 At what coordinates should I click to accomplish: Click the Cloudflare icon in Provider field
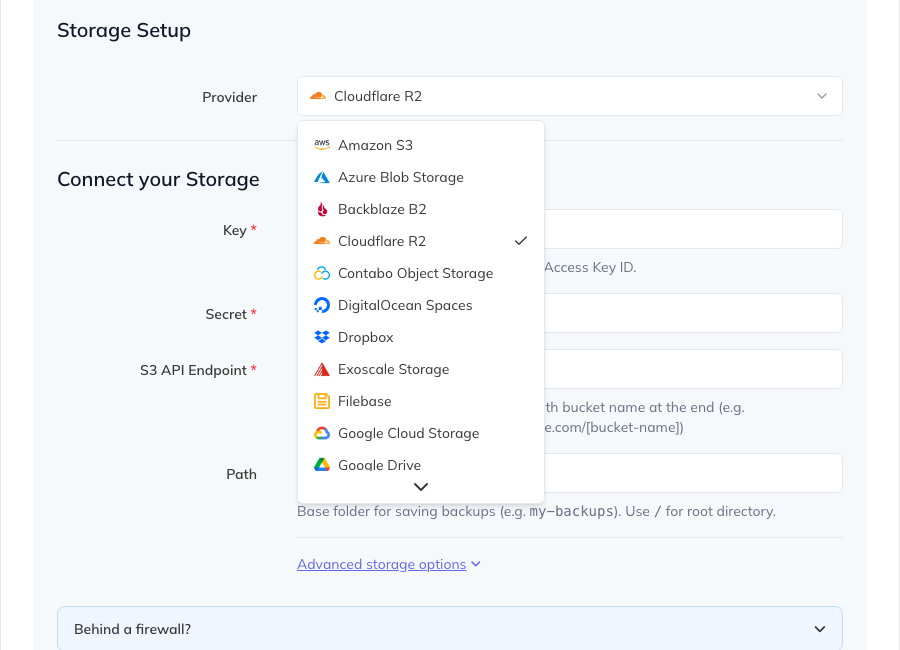pos(318,96)
